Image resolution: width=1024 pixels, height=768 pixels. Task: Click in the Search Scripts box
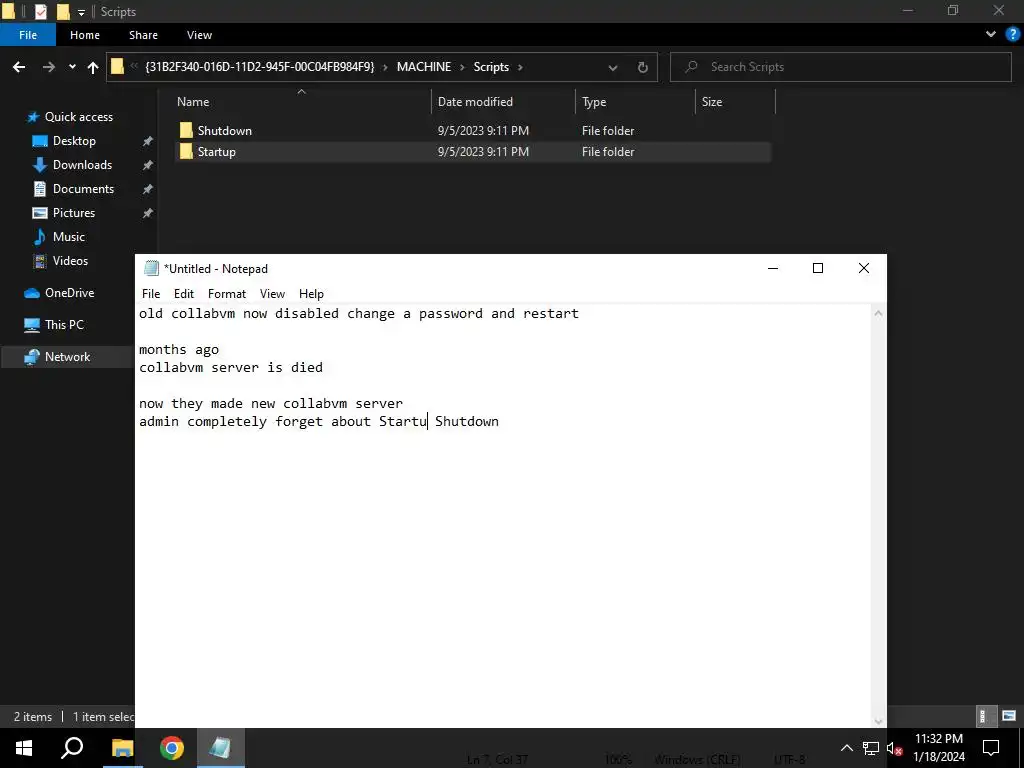tap(840, 67)
